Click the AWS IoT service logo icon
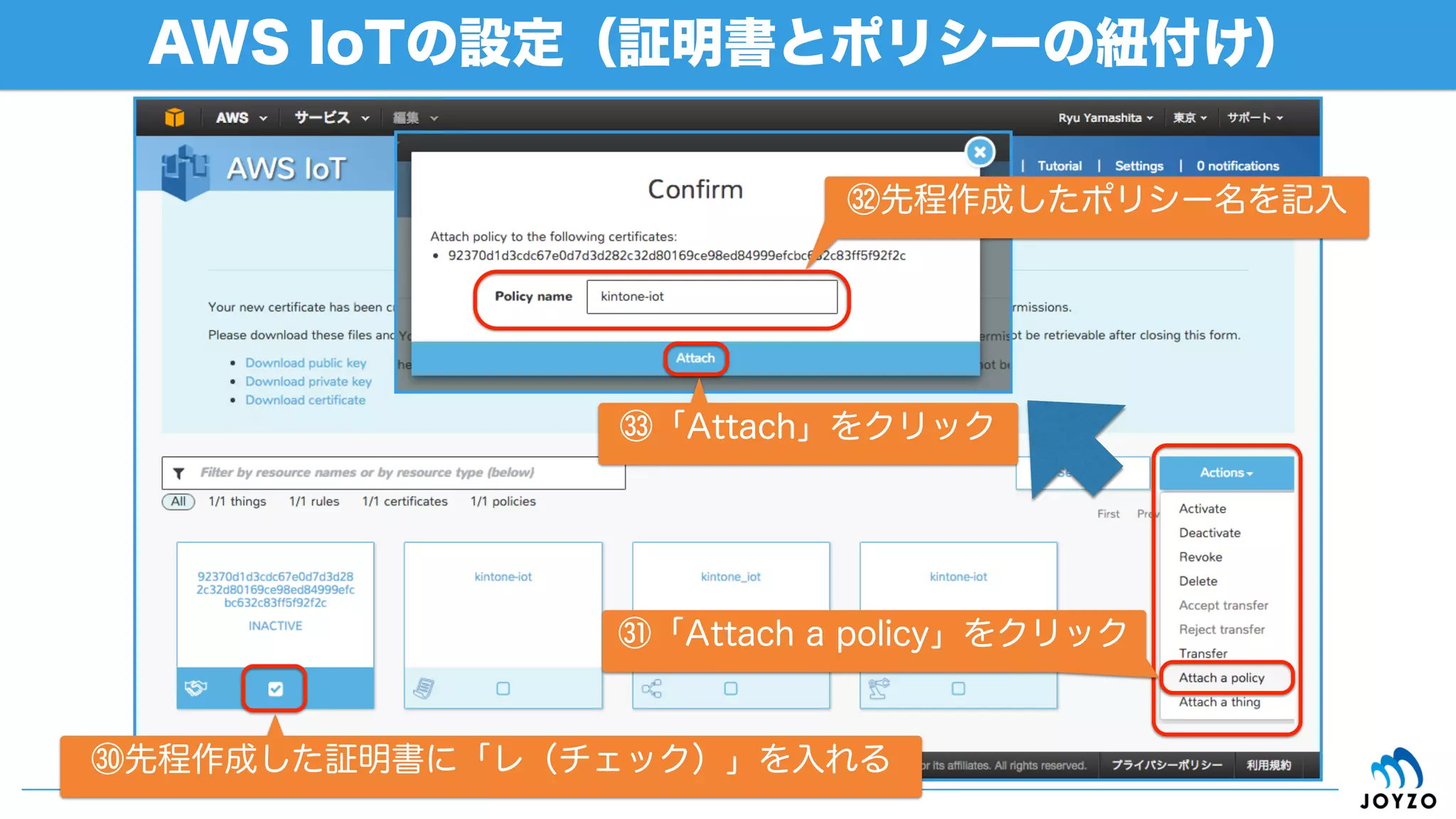1456x819 pixels. click(x=185, y=171)
